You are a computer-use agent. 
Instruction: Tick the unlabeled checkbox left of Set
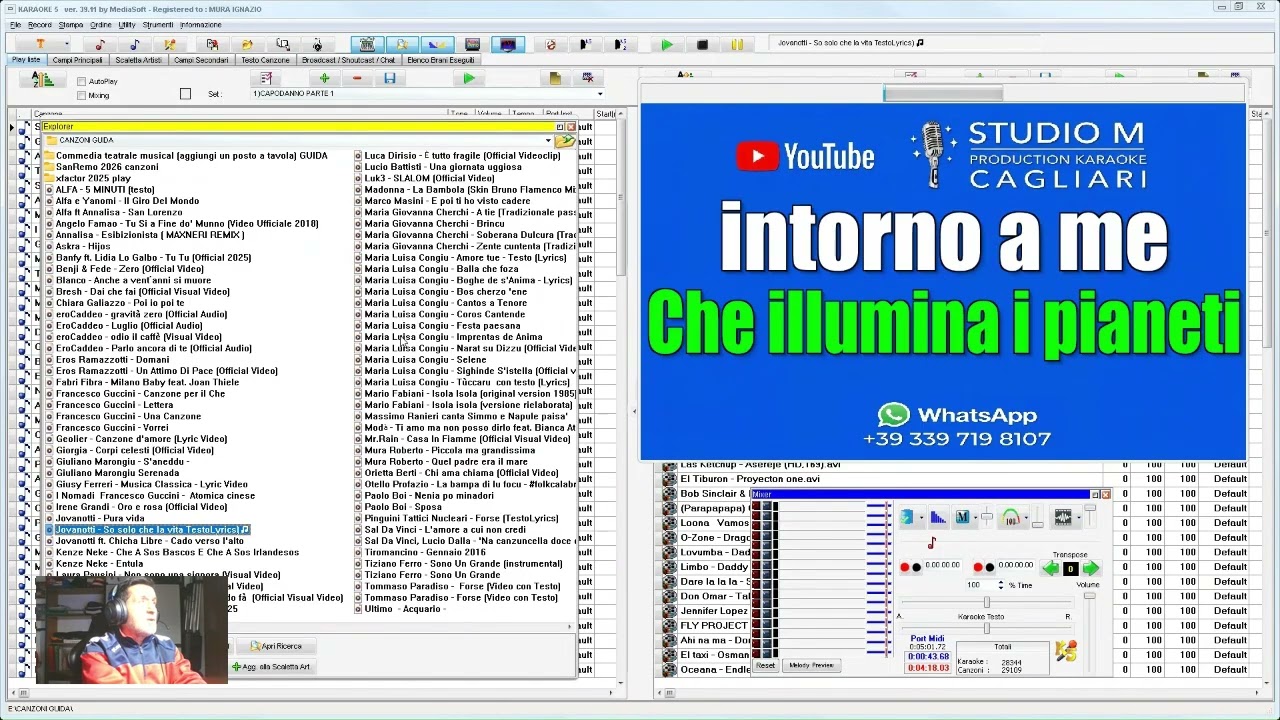click(185, 94)
